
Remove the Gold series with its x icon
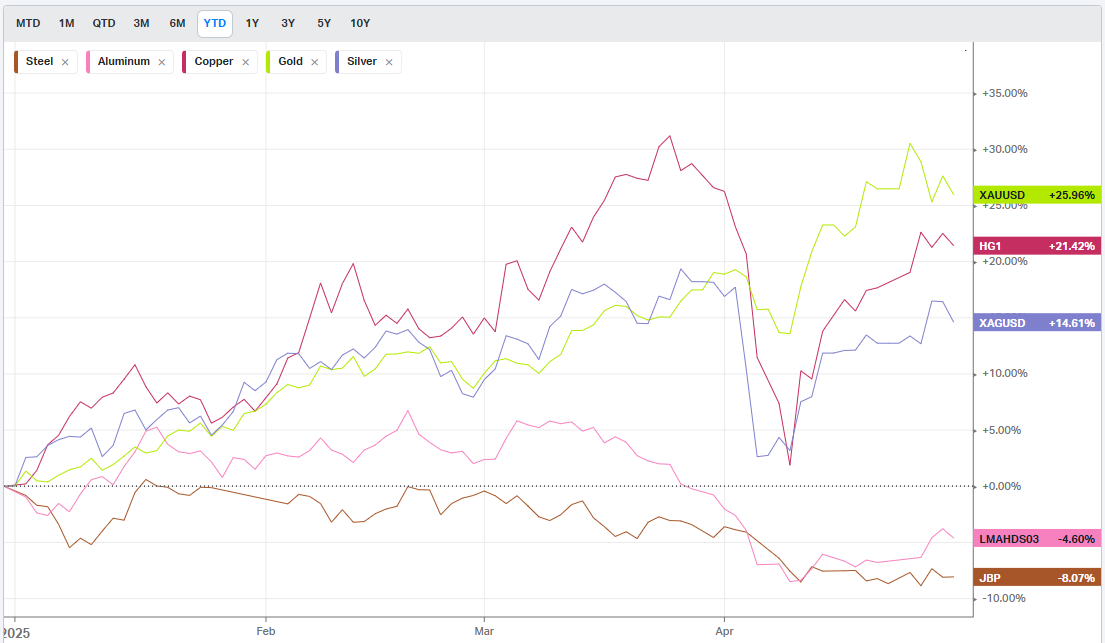point(314,62)
